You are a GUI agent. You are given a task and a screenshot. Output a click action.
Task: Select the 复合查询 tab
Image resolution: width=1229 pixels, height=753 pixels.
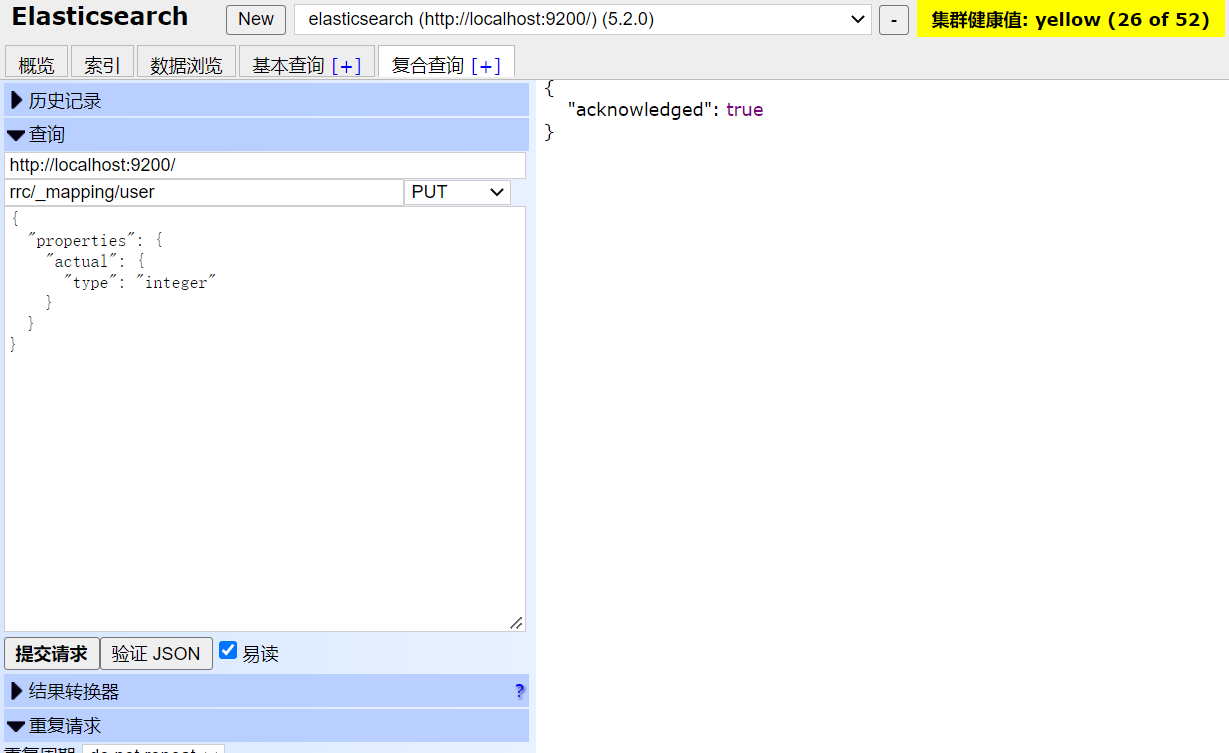pyautogui.click(x=428, y=65)
